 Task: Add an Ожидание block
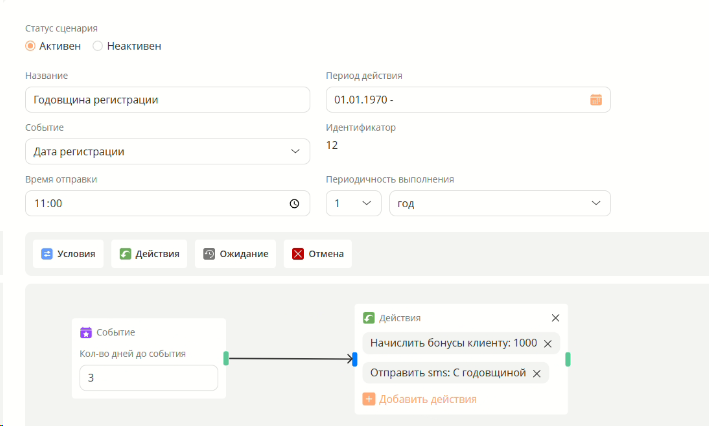[236, 254]
